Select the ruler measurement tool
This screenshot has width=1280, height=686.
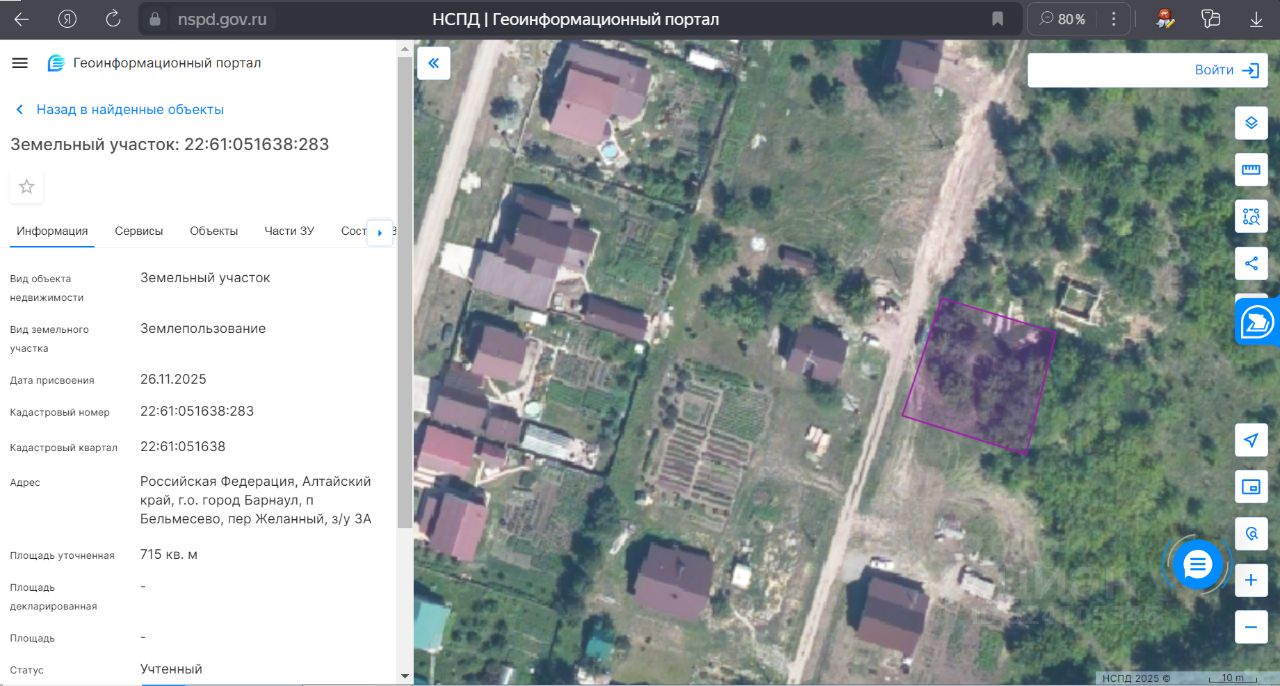(1251, 170)
